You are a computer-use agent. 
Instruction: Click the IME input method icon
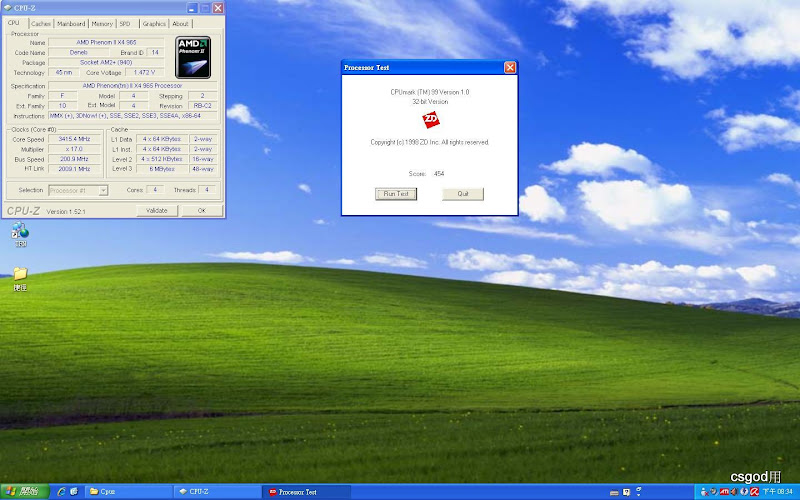pos(627,492)
